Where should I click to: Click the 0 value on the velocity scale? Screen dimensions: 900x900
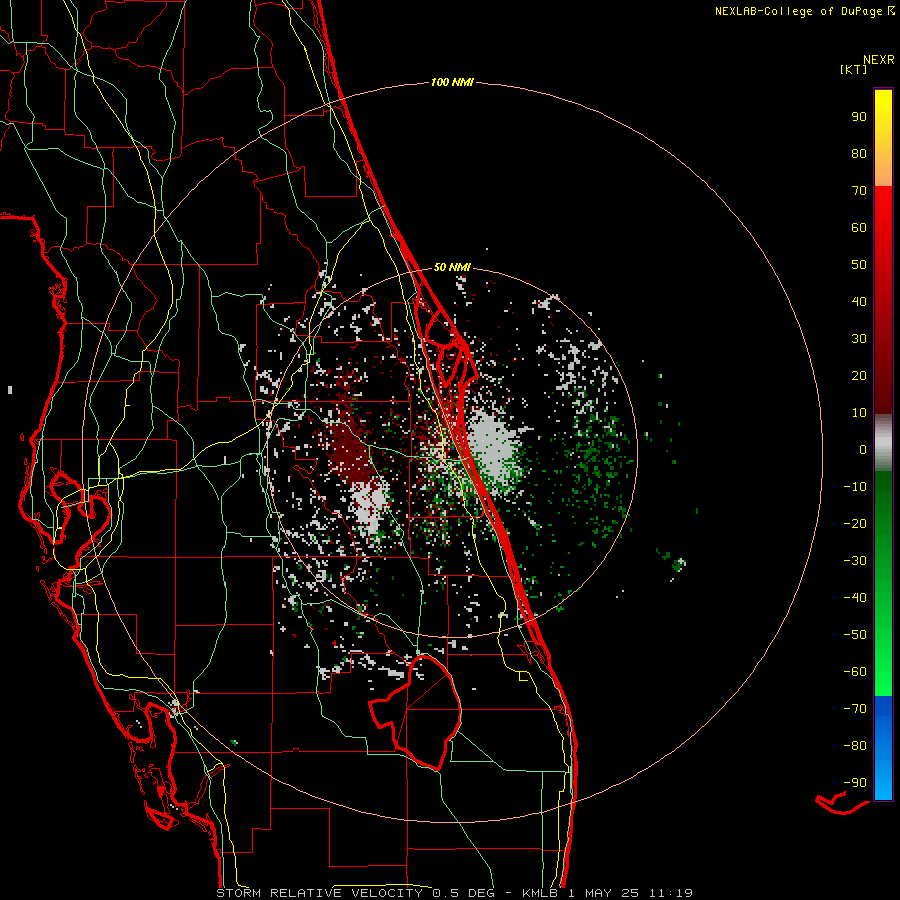point(863,450)
